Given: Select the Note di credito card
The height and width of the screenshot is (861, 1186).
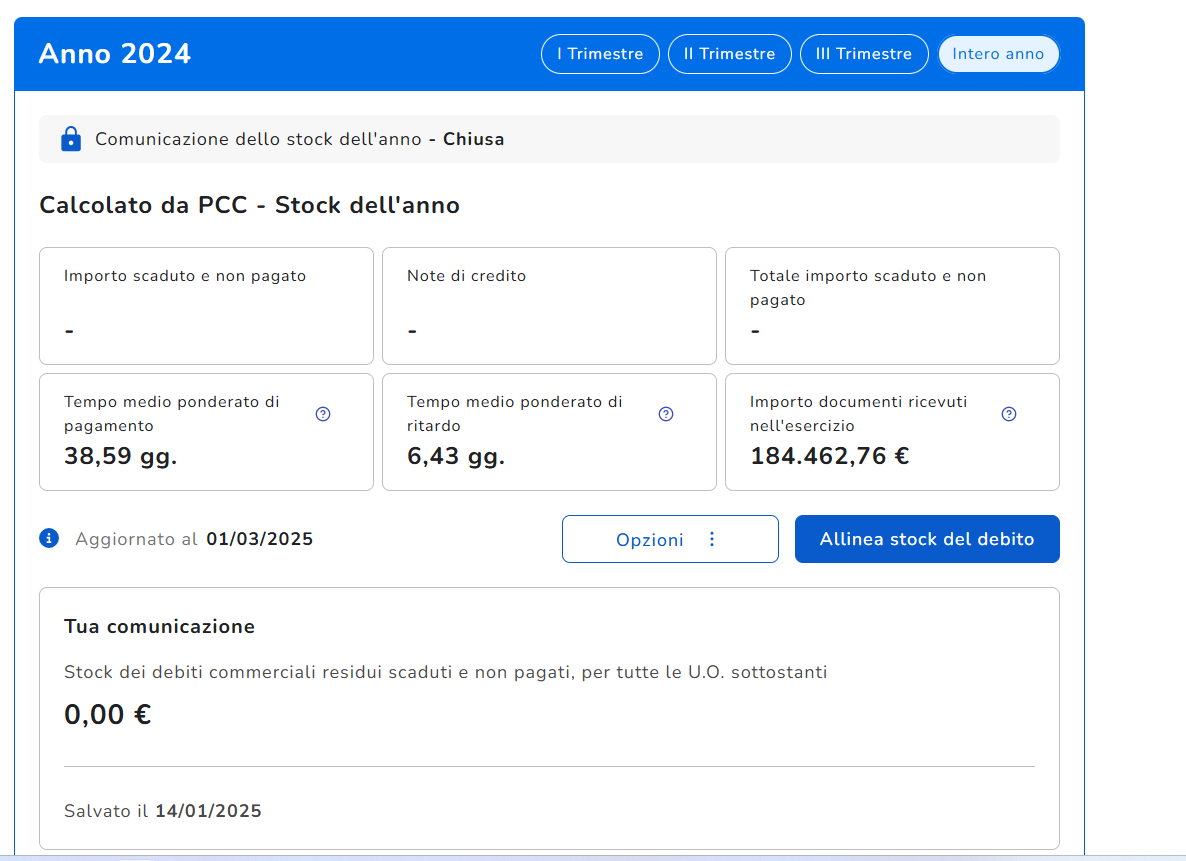Looking at the screenshot, I should coord(549,306).
